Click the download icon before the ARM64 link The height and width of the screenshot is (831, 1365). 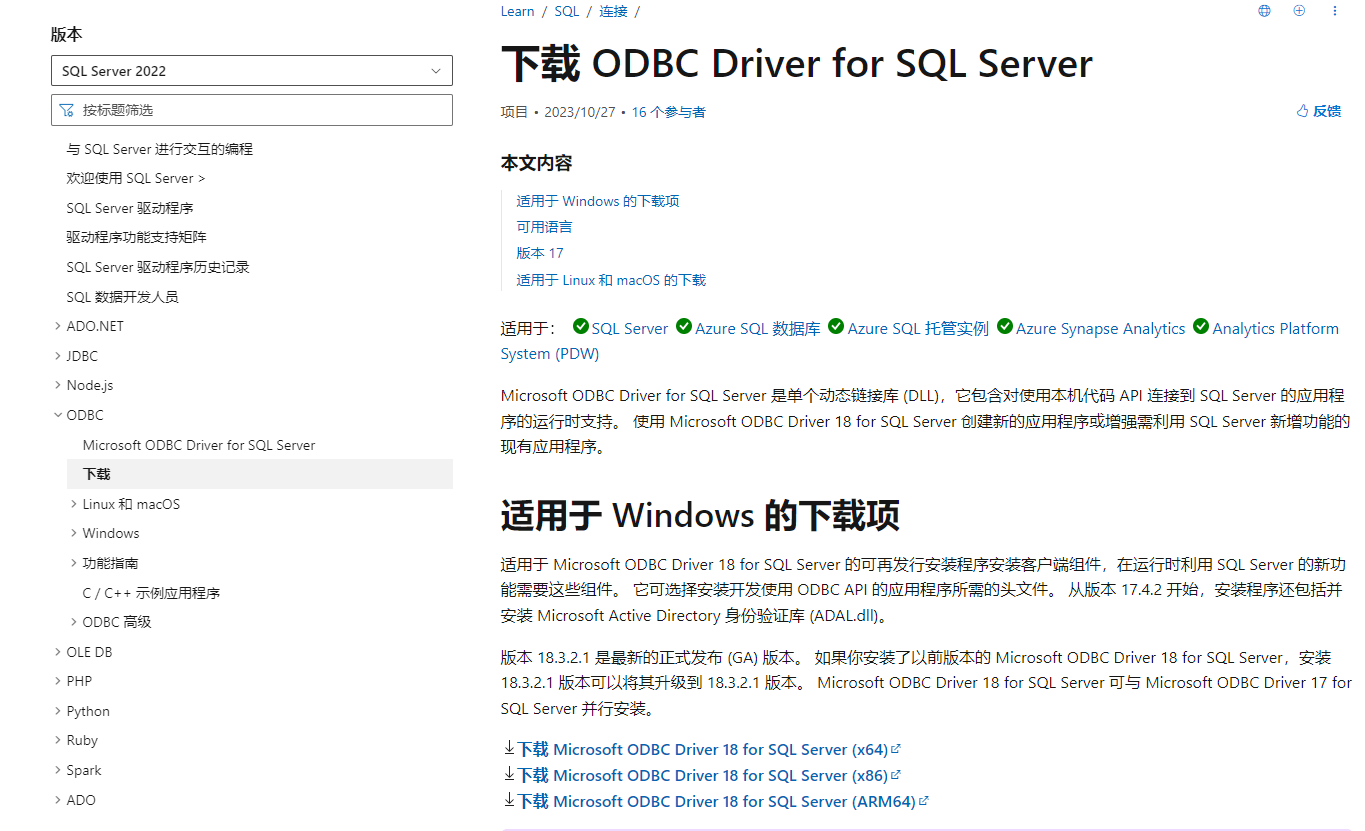pos(508,800)
